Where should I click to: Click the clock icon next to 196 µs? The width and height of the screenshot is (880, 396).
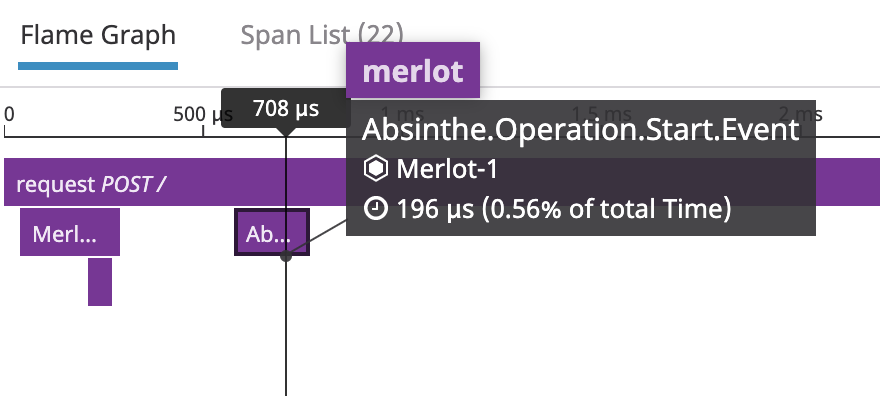(x=375, y=208)
